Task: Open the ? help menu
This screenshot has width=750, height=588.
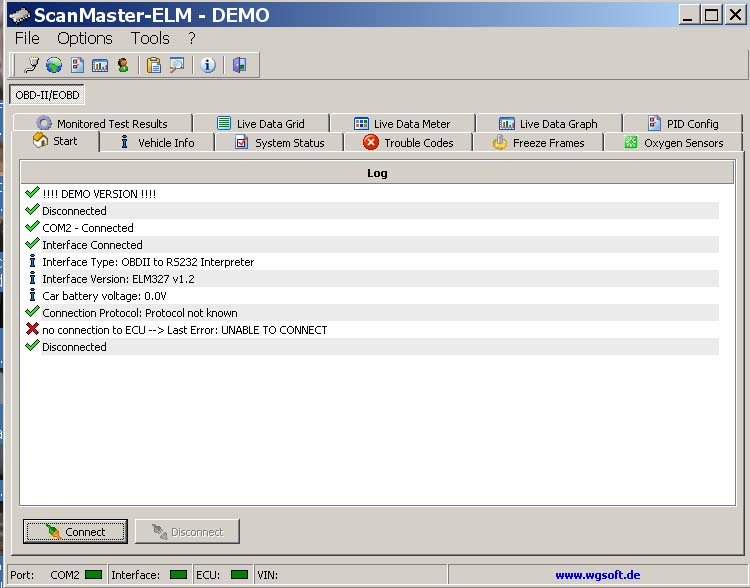Action: click(191, 38)
